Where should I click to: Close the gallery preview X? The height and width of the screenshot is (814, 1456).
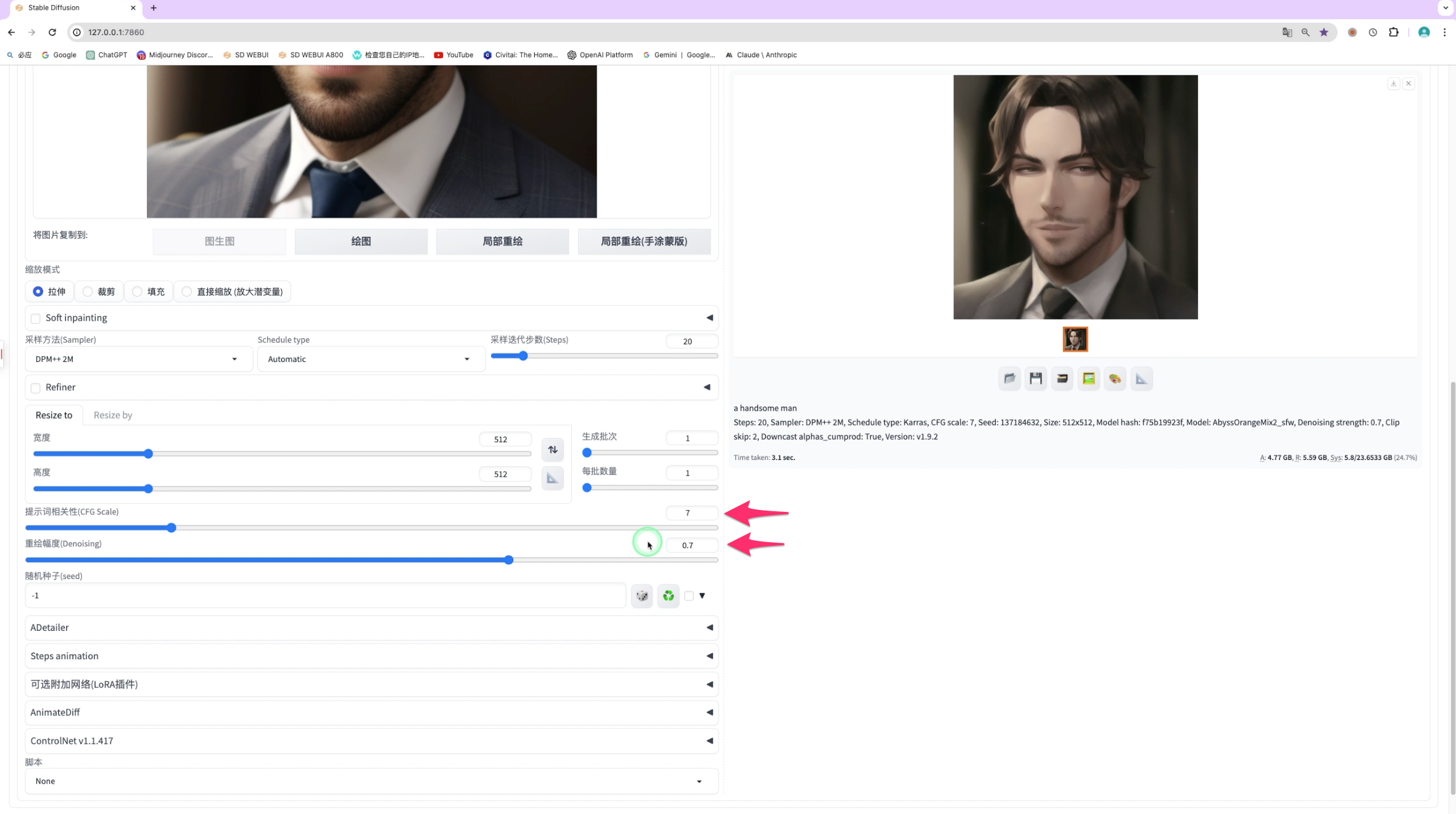click(x=1408, y=83)
